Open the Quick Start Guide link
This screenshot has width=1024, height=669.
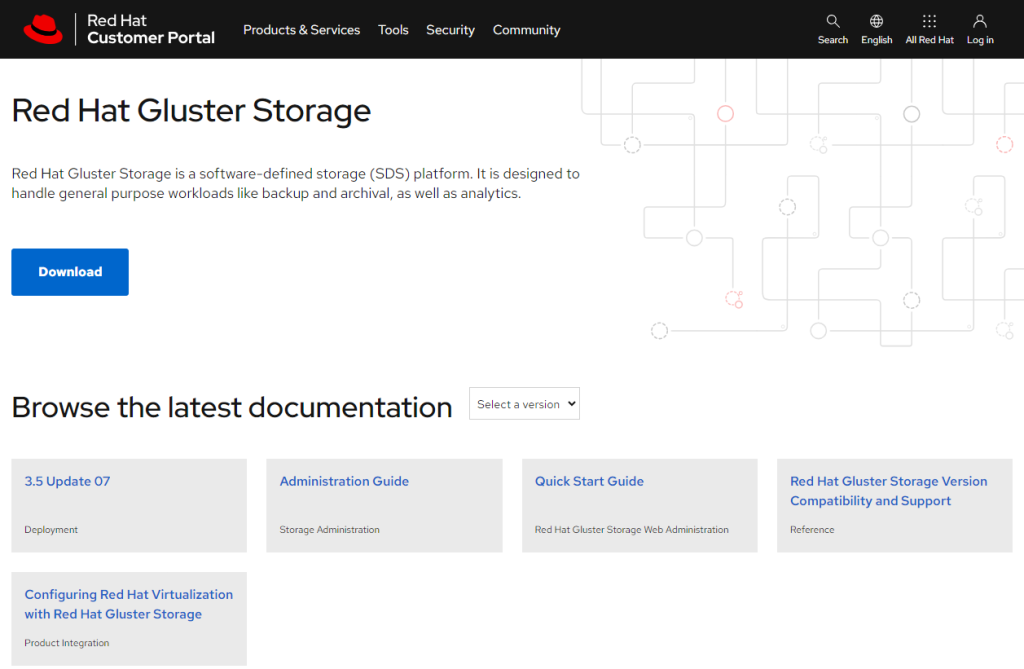pyautogui.click(x=589, y=481)
